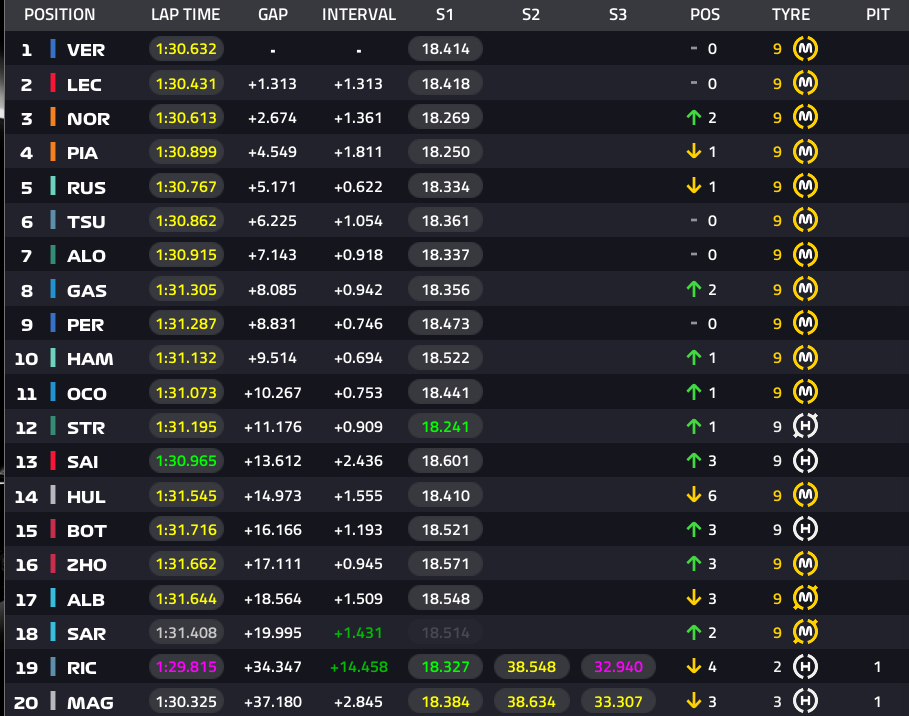This screenshot has height=716, width=909.
Task: Click the TYRE column header
Action: (x=791, y=14)
